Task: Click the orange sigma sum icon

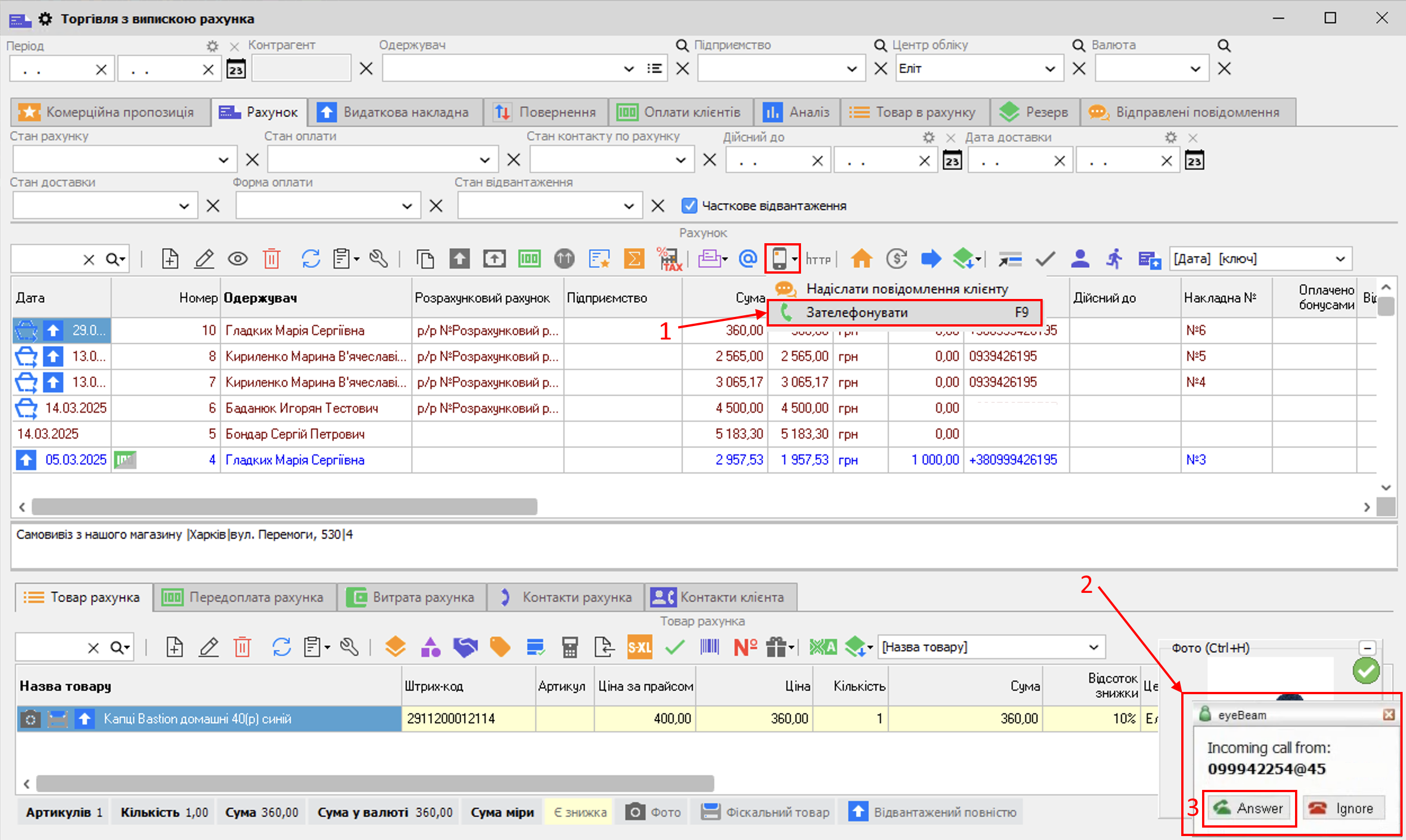Action: pos(634,259)
